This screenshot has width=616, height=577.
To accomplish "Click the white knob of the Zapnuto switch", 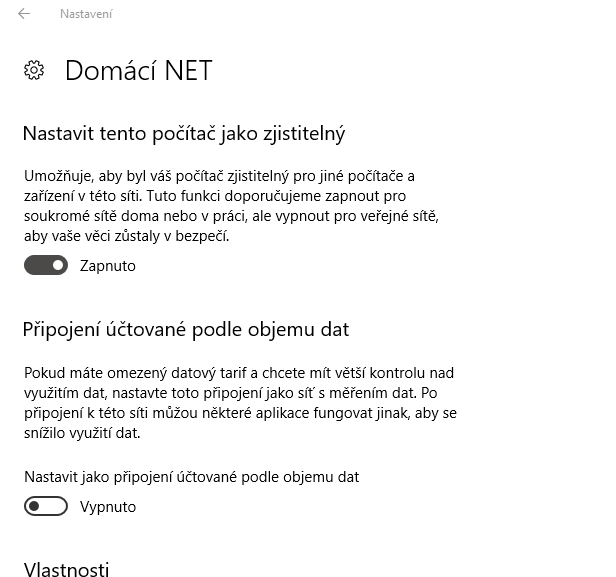I will [x=58, y=265].
